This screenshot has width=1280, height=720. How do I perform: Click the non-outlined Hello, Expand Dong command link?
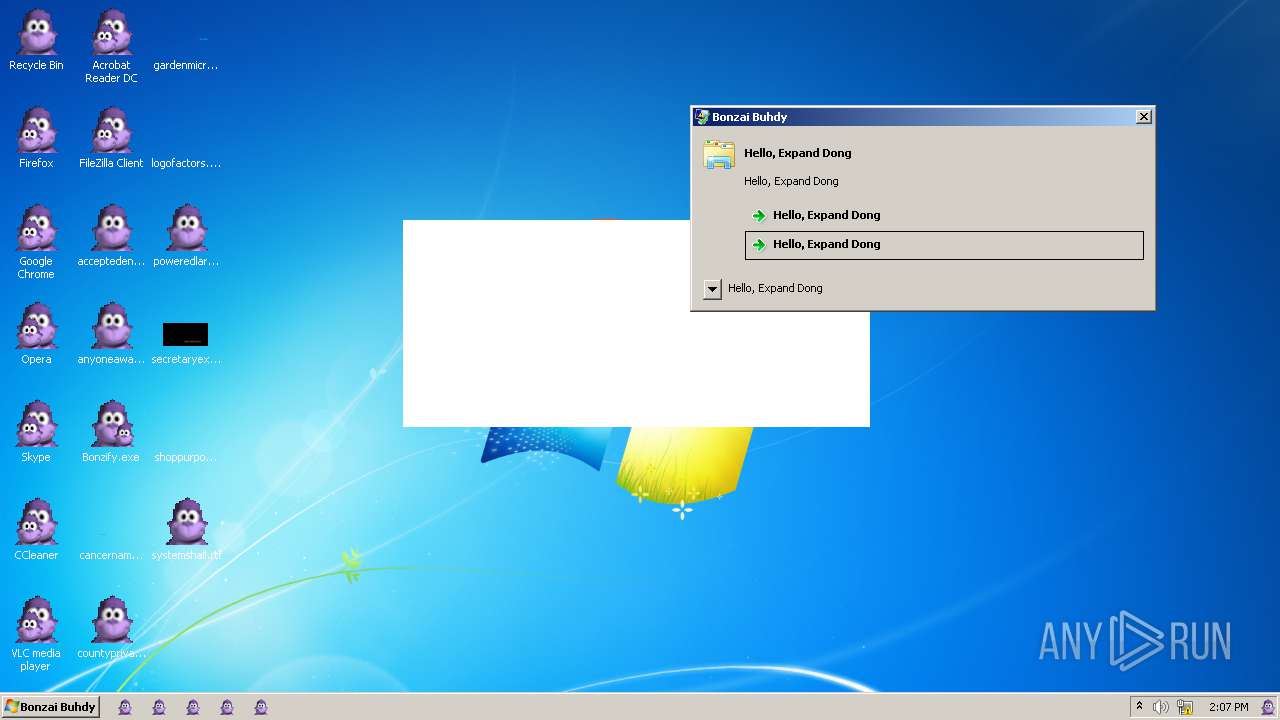[944, 215]
